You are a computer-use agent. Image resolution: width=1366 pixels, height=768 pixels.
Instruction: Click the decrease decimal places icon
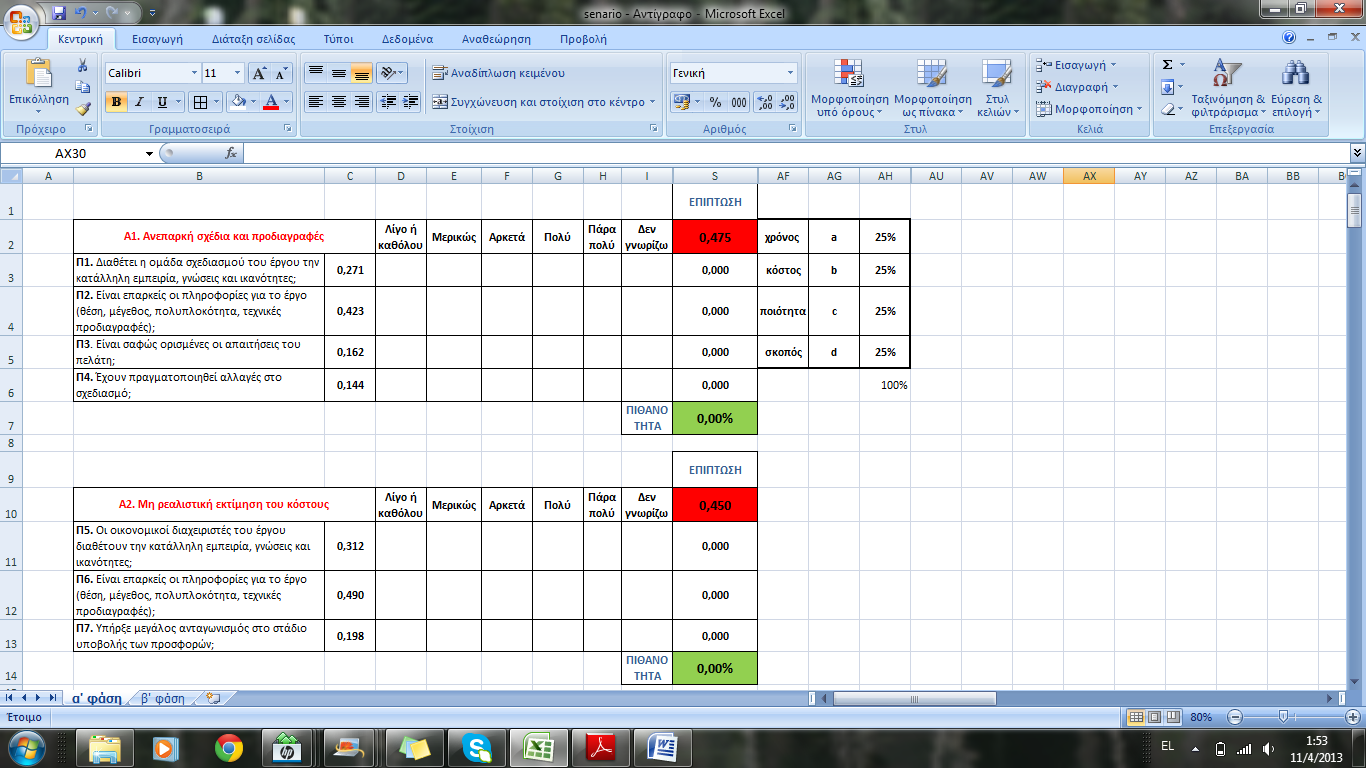click(x=787, y=102)
